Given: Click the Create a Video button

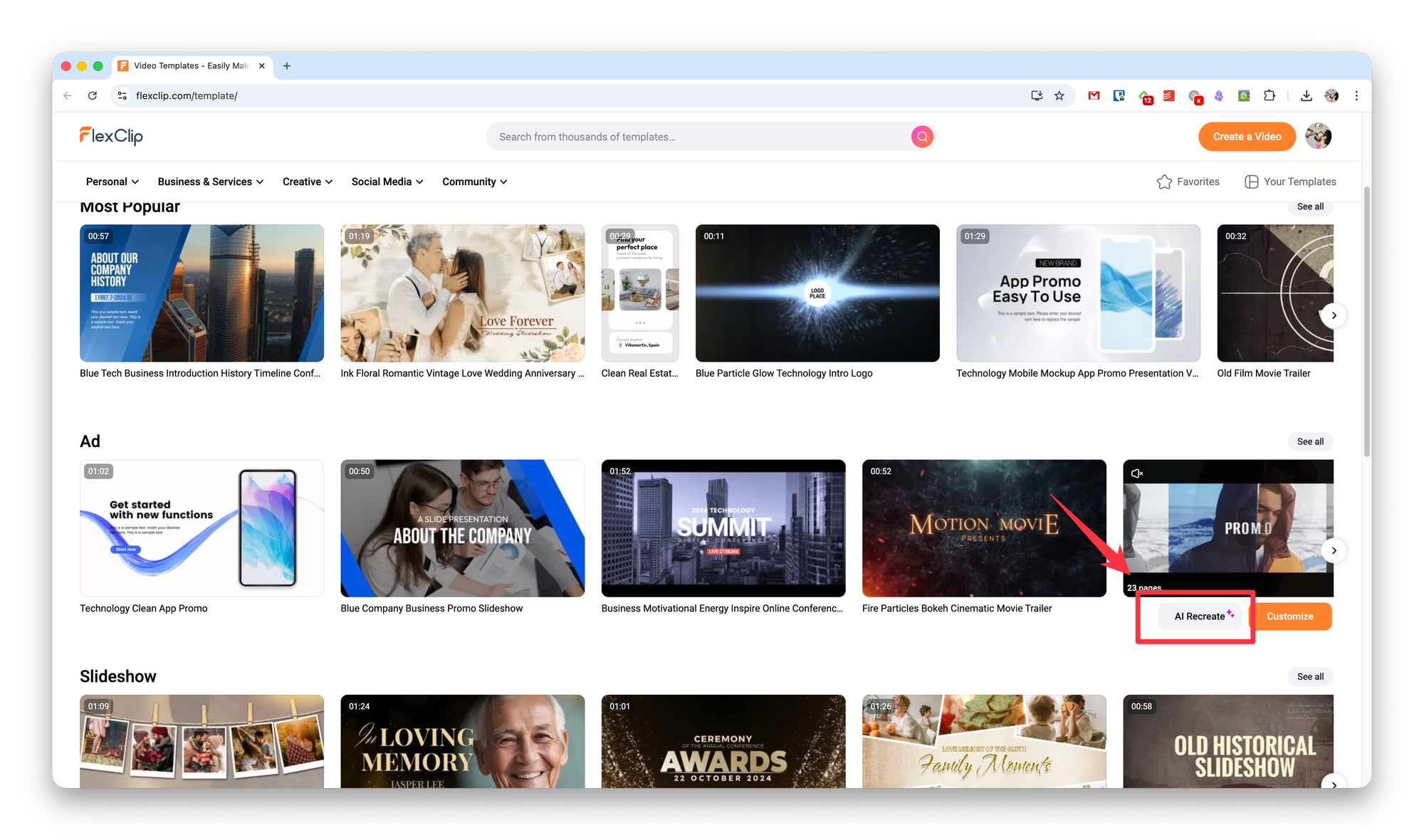Looking at the screenshot, I should (1247, 137).
